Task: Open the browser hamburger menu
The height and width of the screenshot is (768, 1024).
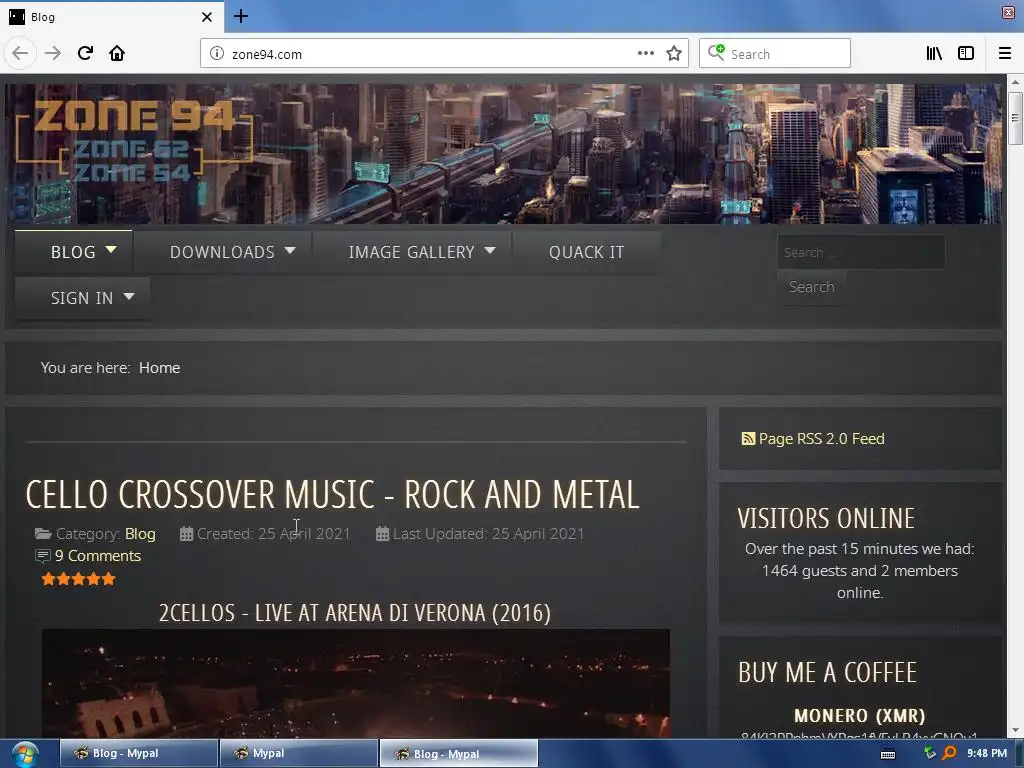Action: (1005, 54)
